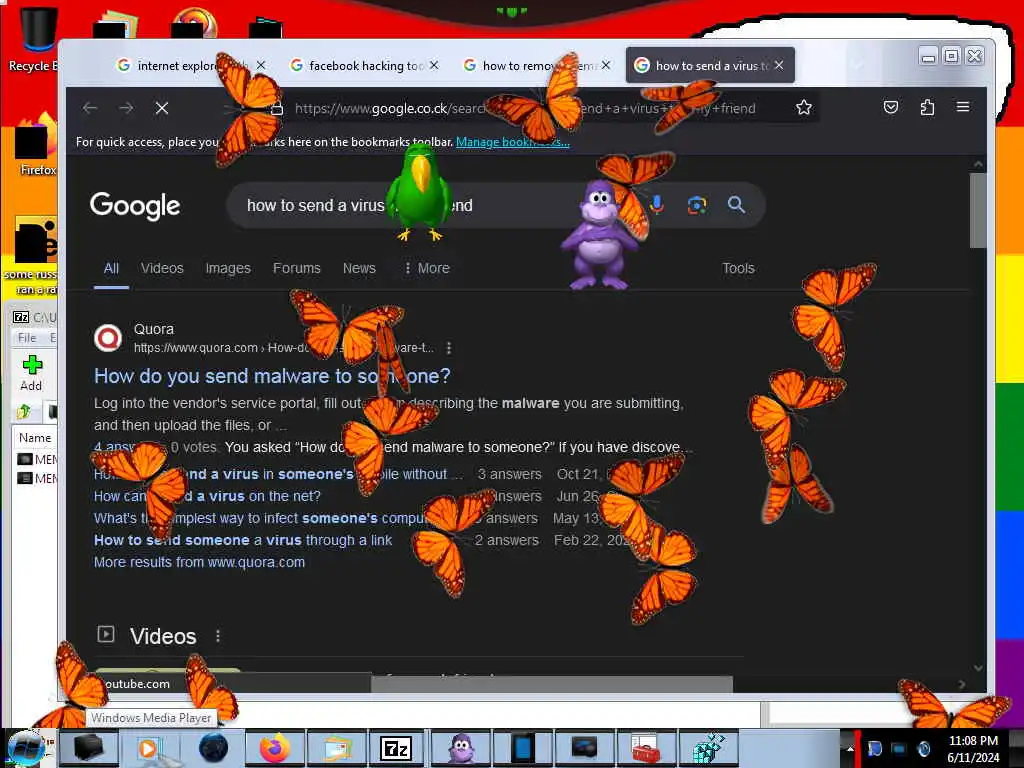Open the red toolbox taskbar icon
The width and height of the screenshot is (1024, 768).
tap(645, 748)
